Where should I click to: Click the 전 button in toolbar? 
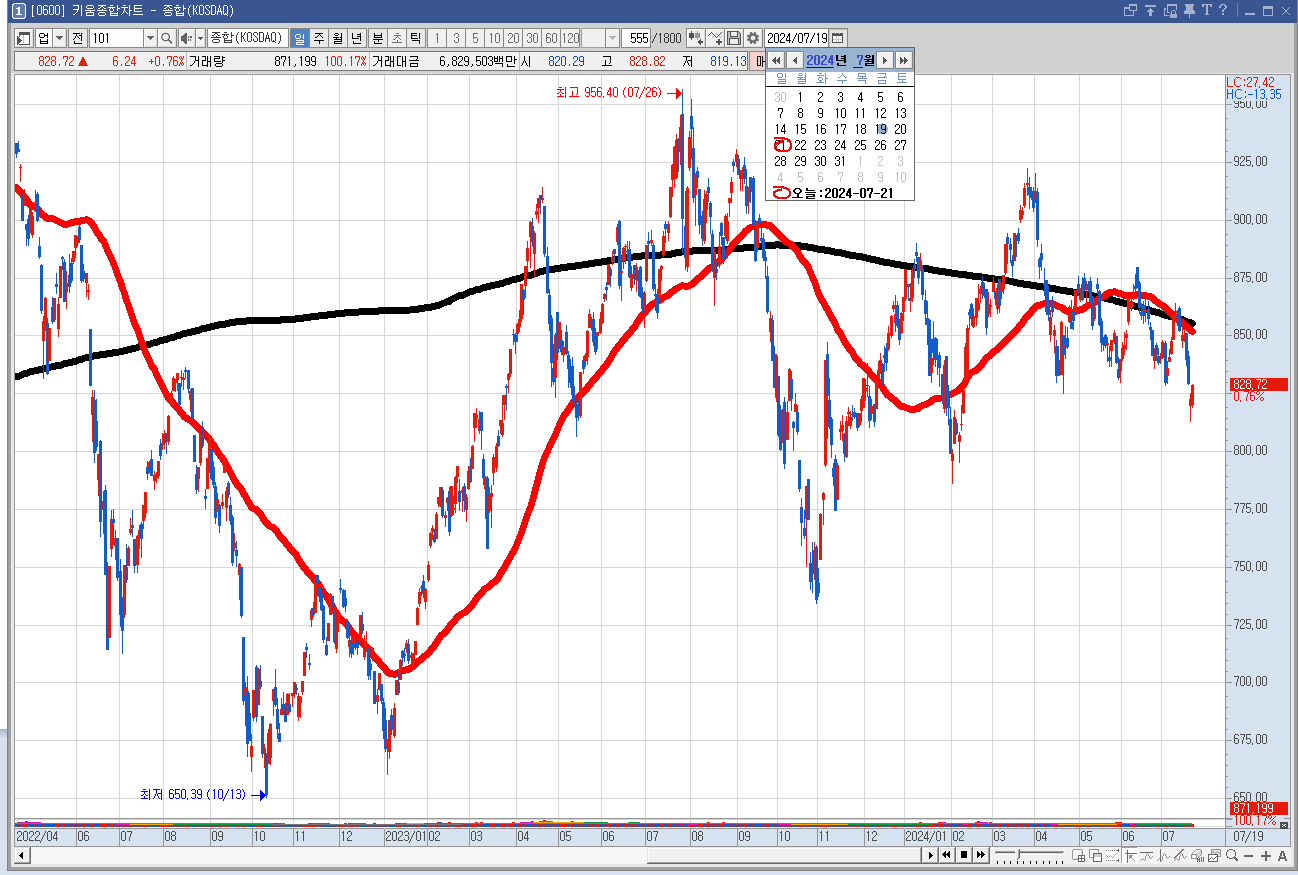pyautogui.click(x=77, y=38)
